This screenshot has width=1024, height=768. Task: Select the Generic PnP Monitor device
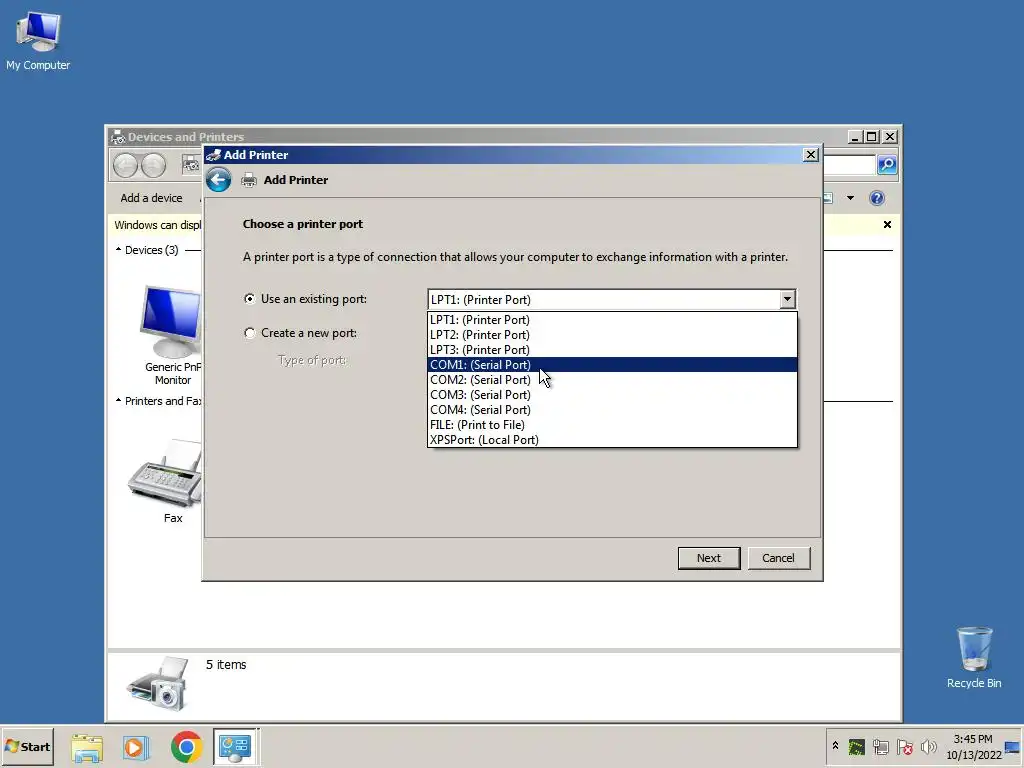tap(172, 334)
